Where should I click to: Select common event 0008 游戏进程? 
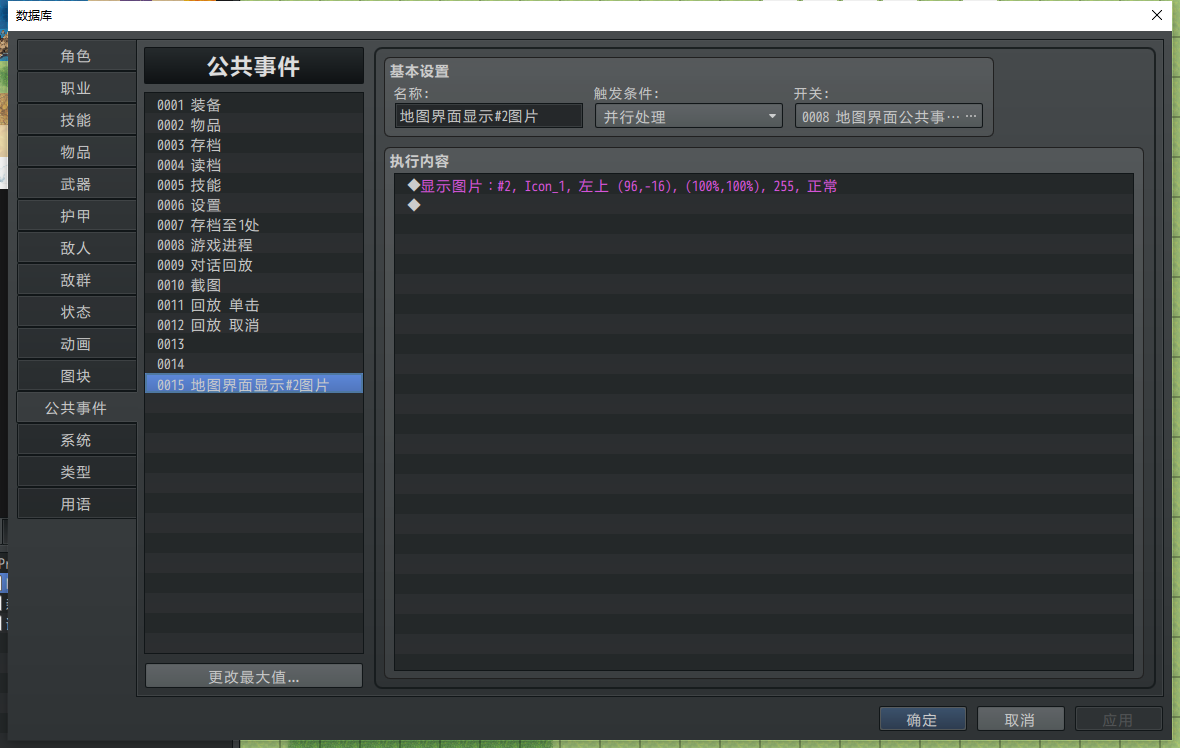pos(254,245)
